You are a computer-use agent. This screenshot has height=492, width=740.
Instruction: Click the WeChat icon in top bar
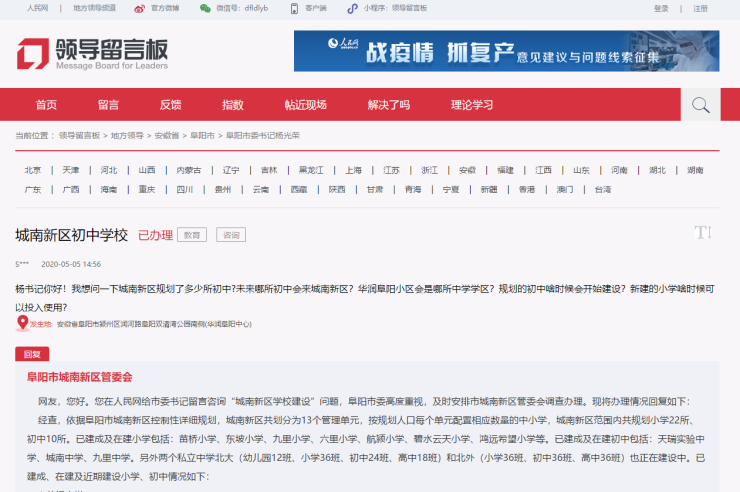coord(205,8)
